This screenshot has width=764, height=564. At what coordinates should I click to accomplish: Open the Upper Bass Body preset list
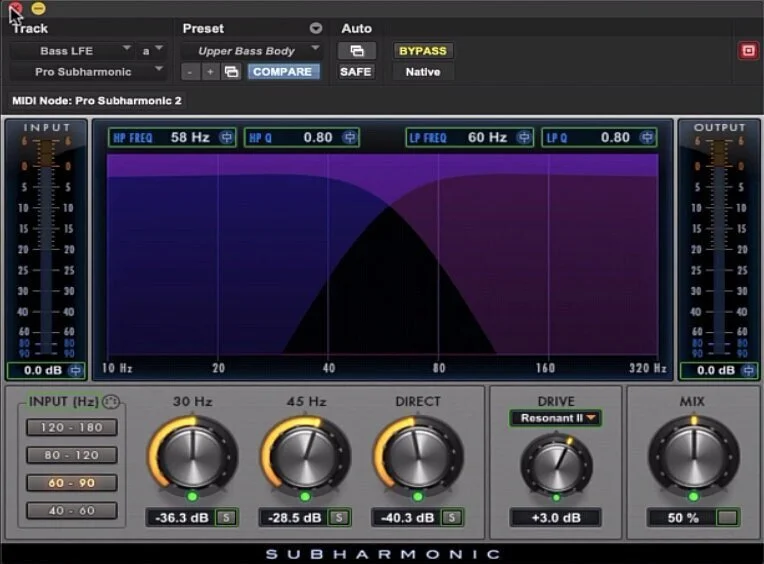[x=251, y=51]
